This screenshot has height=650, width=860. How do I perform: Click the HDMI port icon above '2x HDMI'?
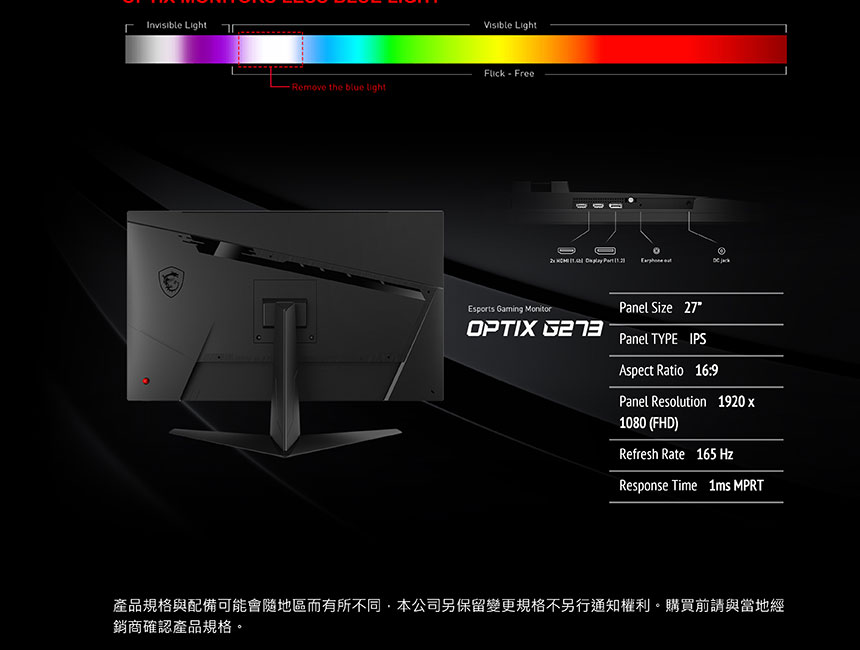[x=567, y=251]
